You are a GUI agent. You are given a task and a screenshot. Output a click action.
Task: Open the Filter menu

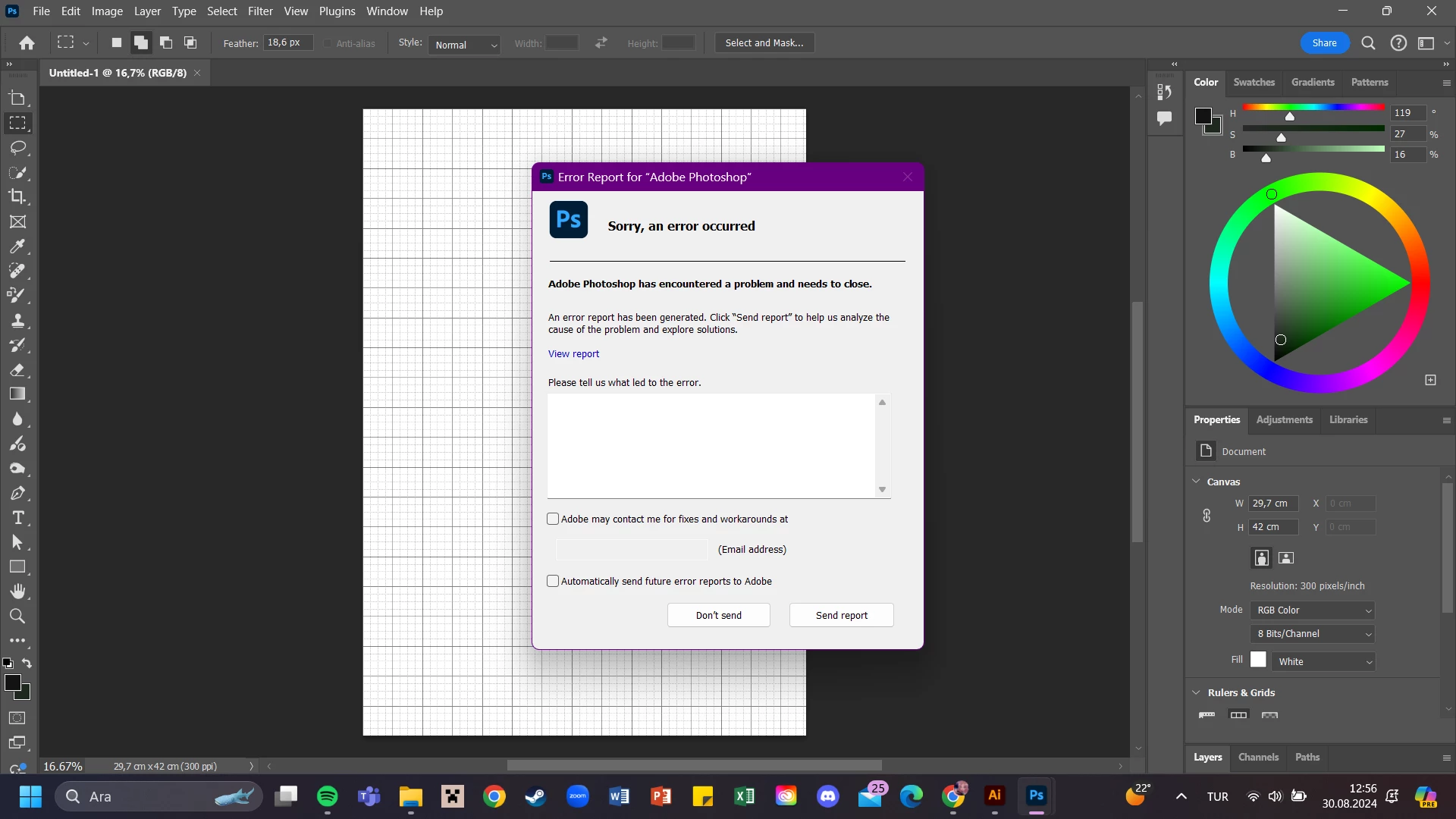pyautogui.click(x=260, y=11)
